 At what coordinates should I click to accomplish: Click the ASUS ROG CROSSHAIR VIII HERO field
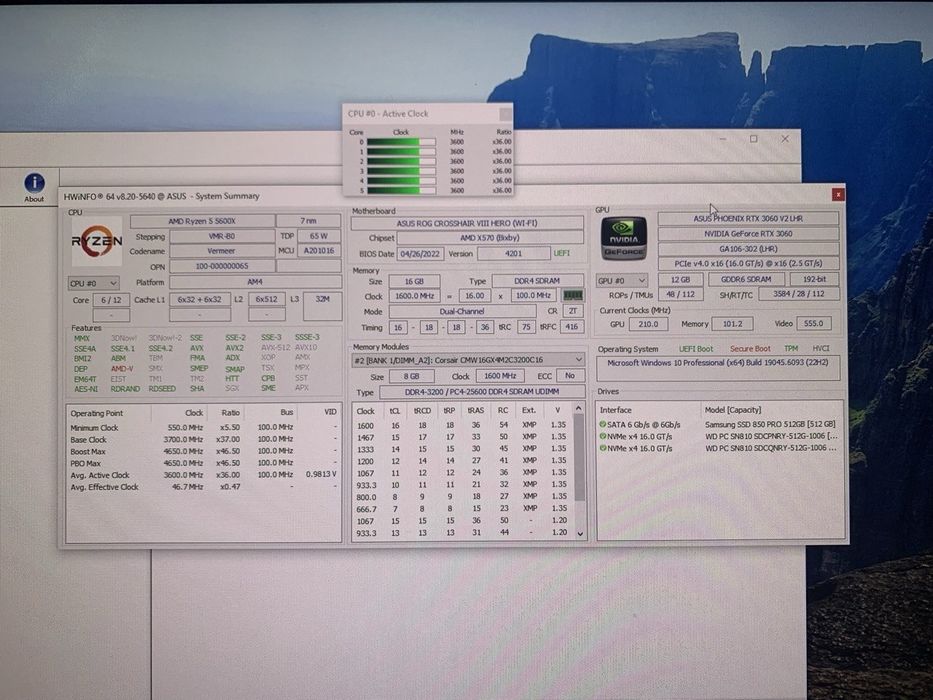tap(467, 223)
